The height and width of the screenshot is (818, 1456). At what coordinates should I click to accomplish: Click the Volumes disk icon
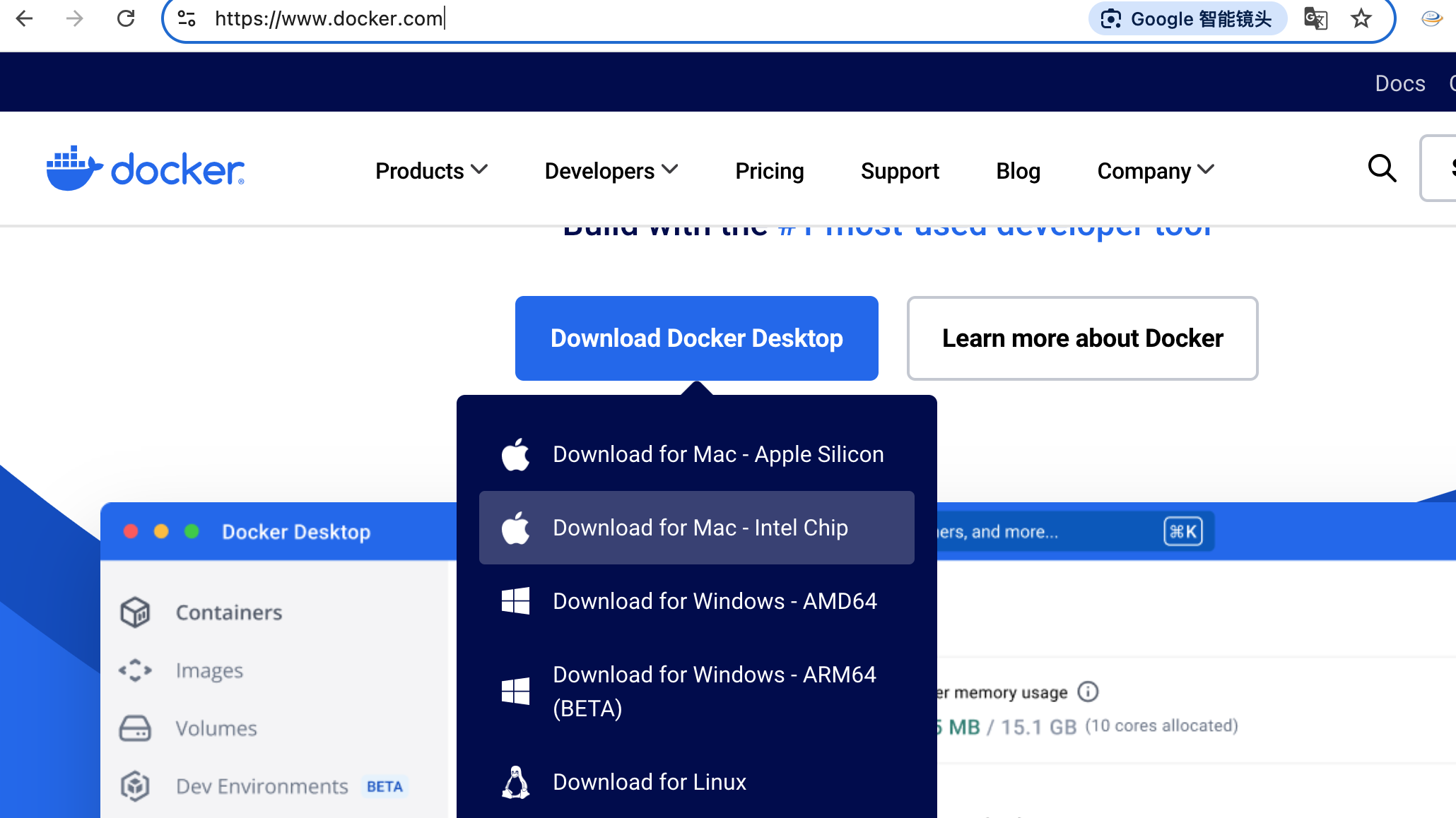(135, 728)
